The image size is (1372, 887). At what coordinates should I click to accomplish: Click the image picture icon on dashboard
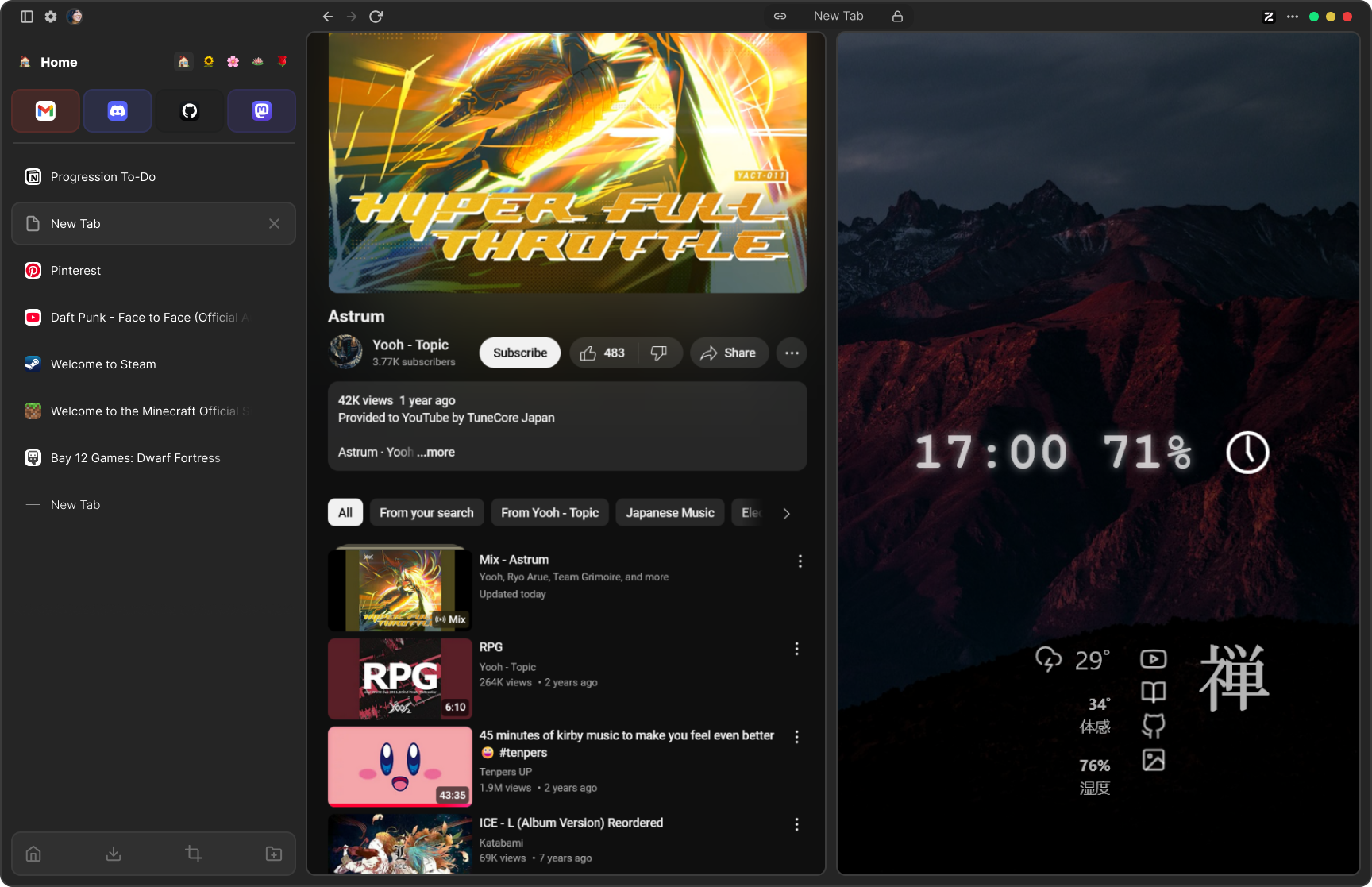pos(1153,760)
